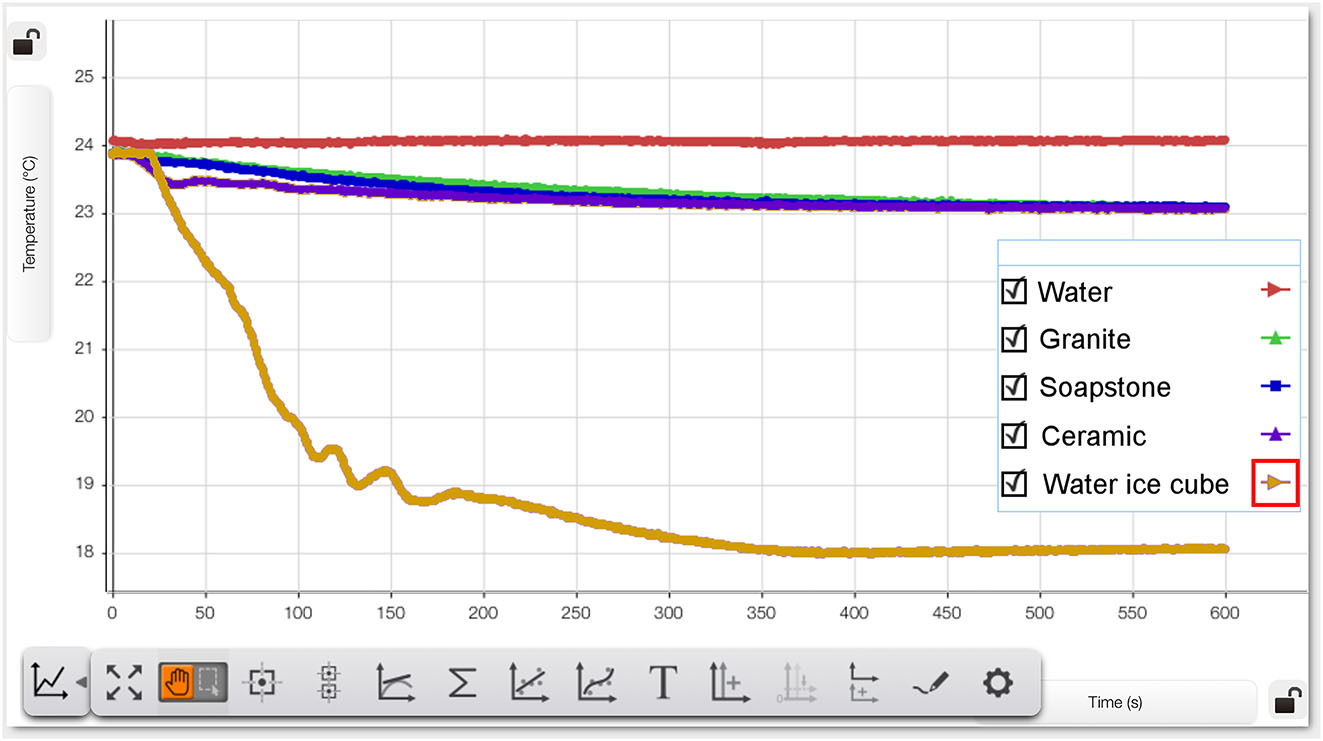Viewport: 1323px width, 741px height.
Task: Open the Temperature (°C) axis measurement selector
Action: [x=29, y=214]
